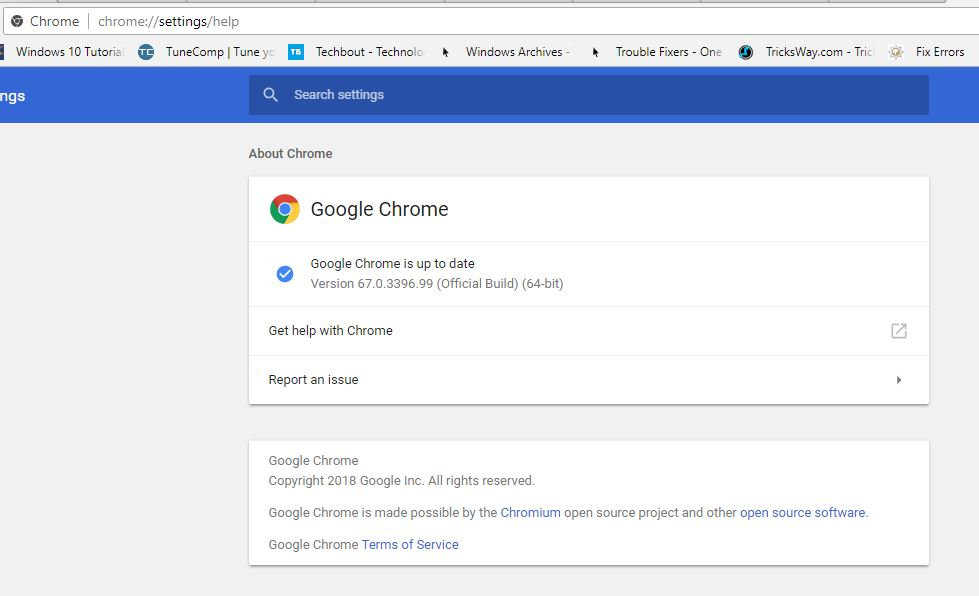Open the TricksWay.com bookmark

click(820, 52)
